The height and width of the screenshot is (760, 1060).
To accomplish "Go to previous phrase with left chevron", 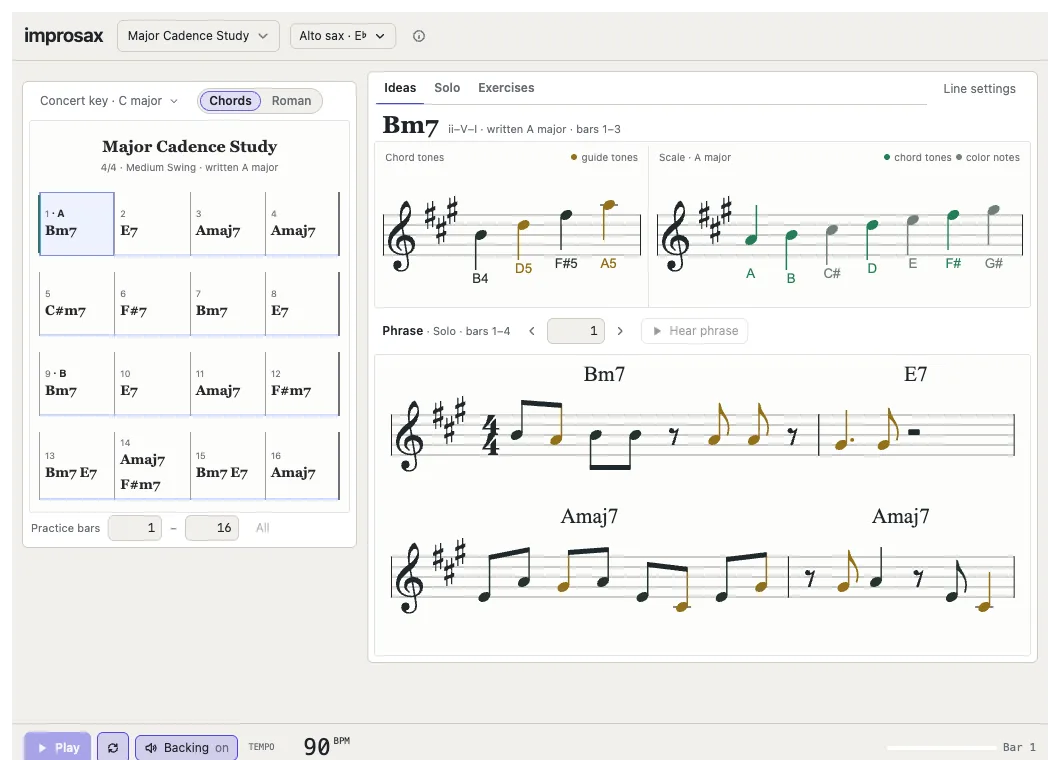I will tap(532, 331).
